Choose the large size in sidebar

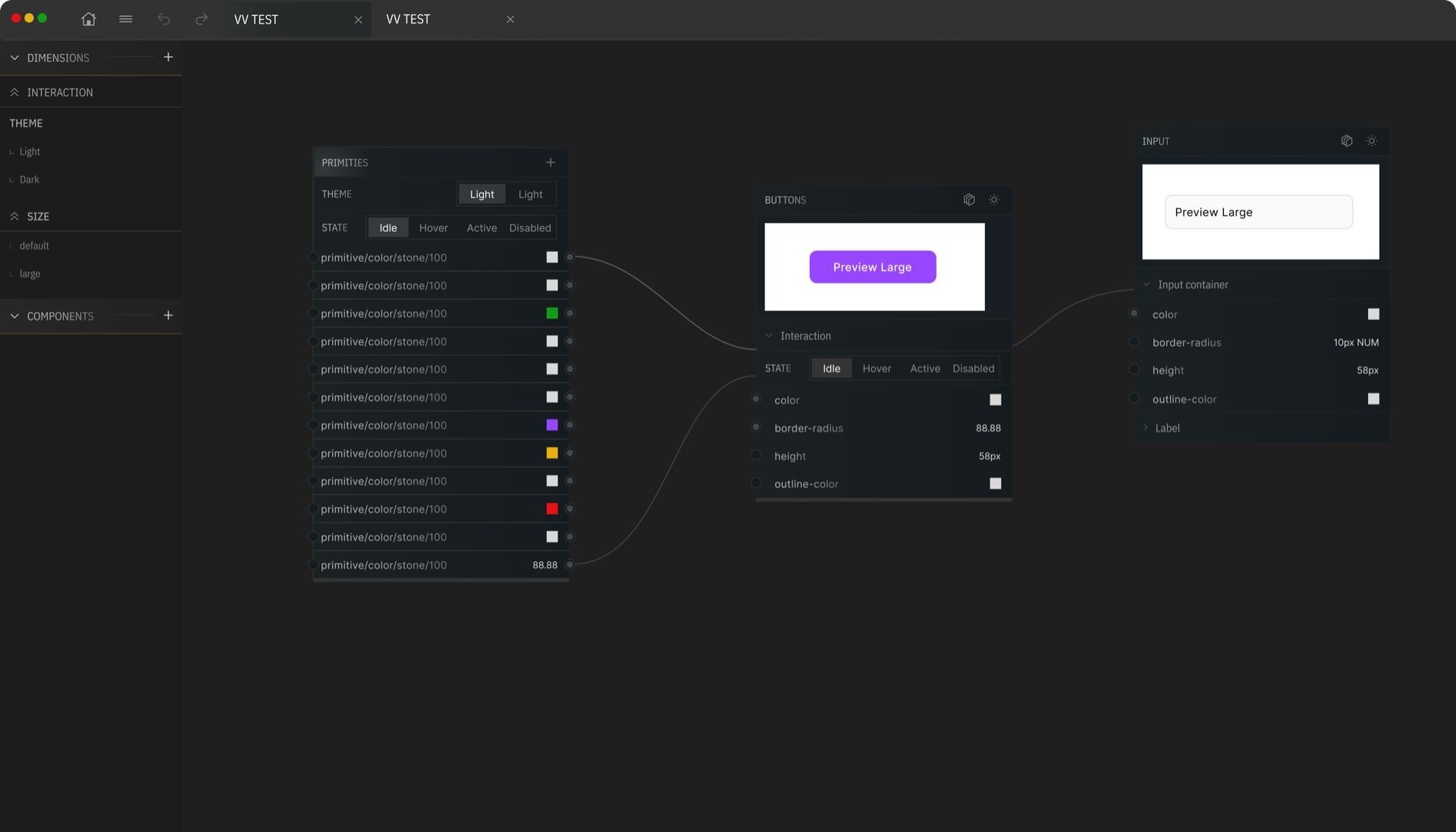tap(30, 274)
